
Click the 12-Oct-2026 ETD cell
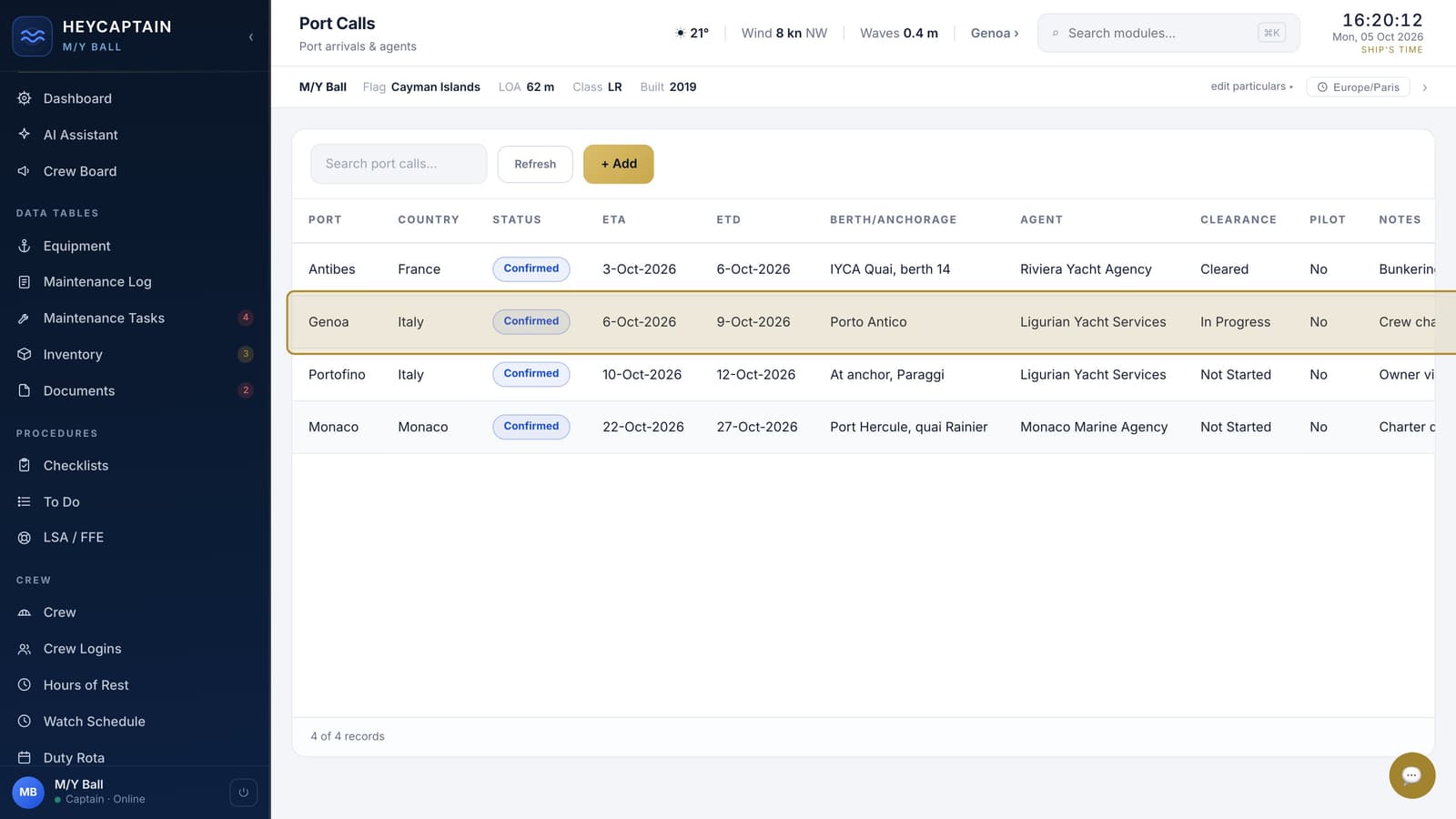756,374
